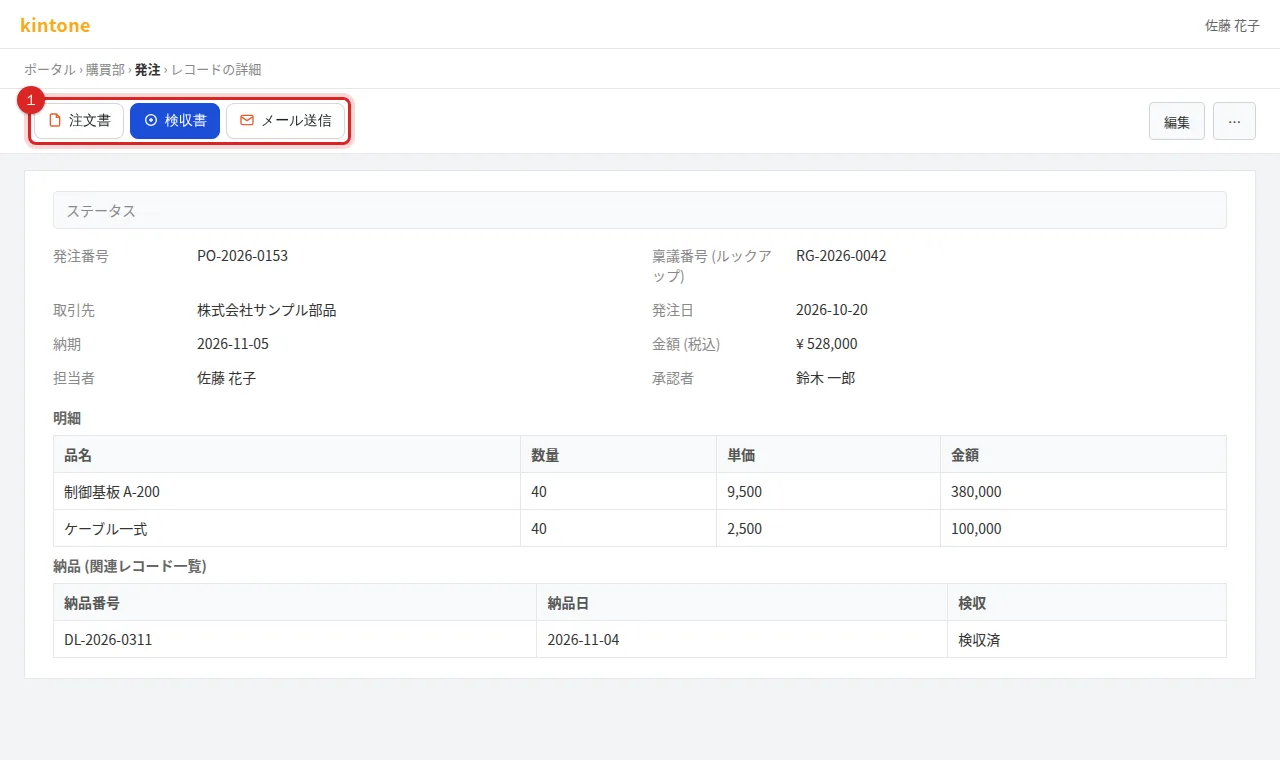Viewport: 1280px width, 760px height.
Task: Click the document icon on 注文書 button
Action: pyautogui.click(x=55, y=120)
